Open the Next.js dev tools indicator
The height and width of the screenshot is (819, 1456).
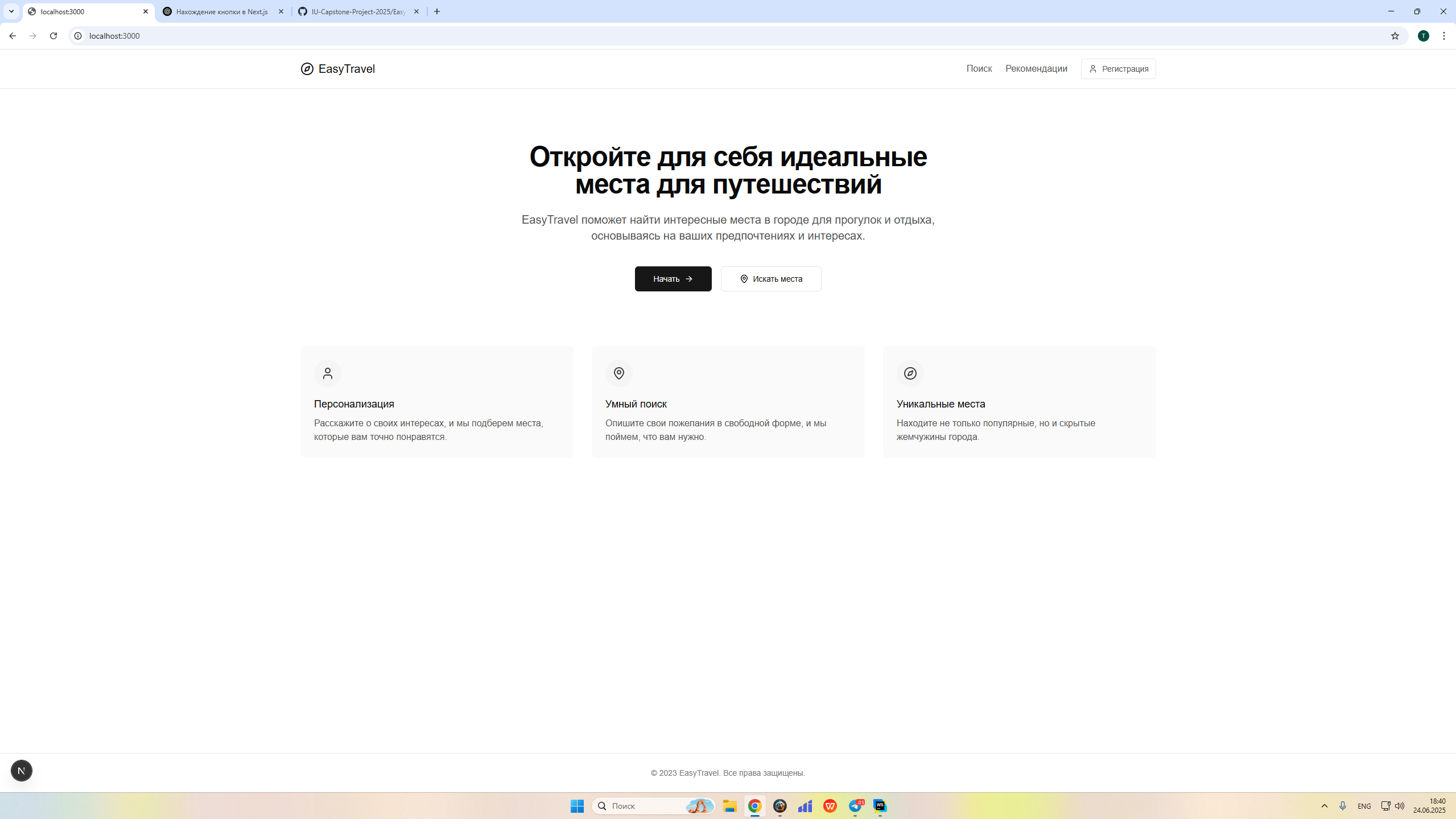tap(22, 771)
